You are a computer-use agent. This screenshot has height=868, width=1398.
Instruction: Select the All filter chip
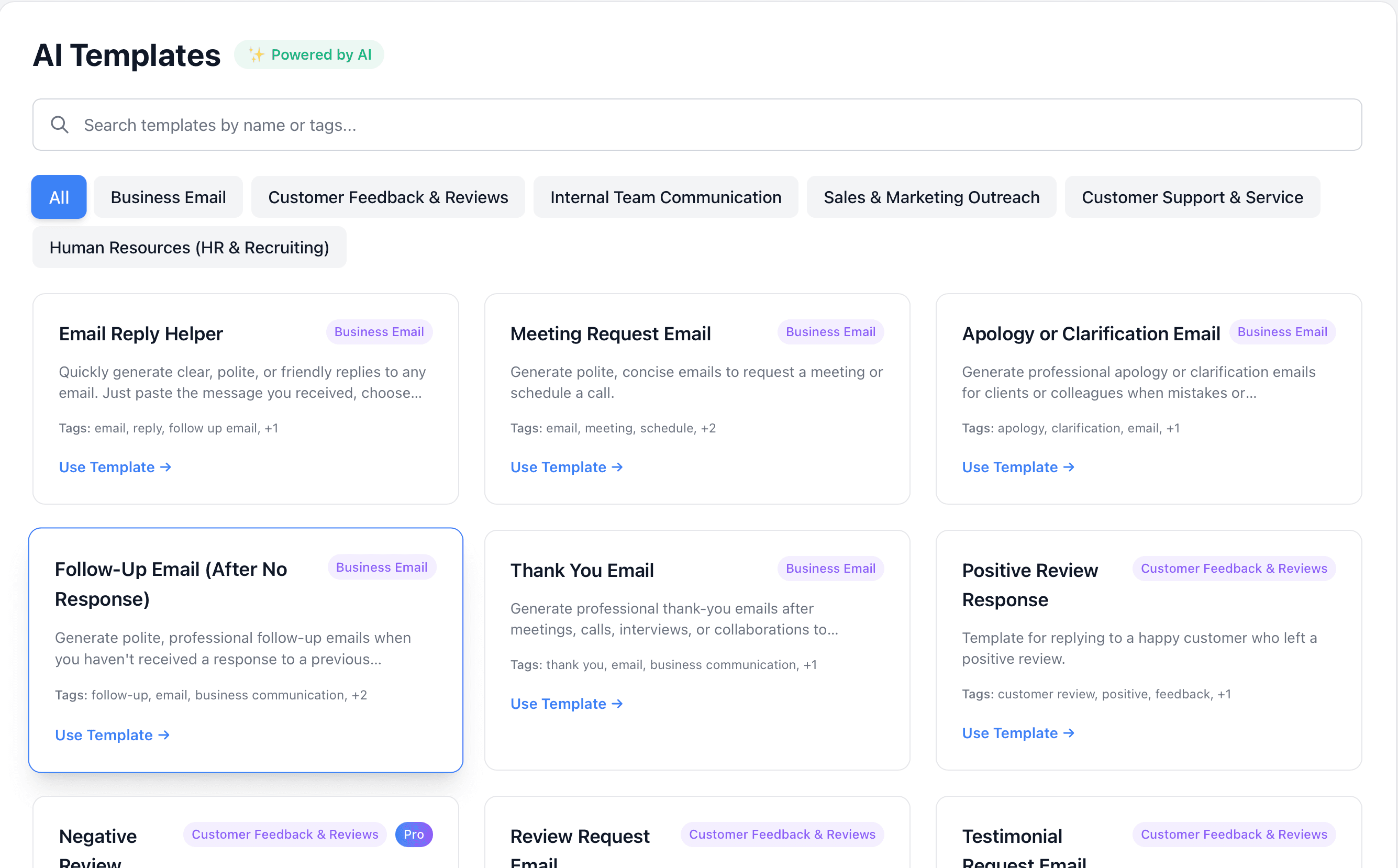58,197
